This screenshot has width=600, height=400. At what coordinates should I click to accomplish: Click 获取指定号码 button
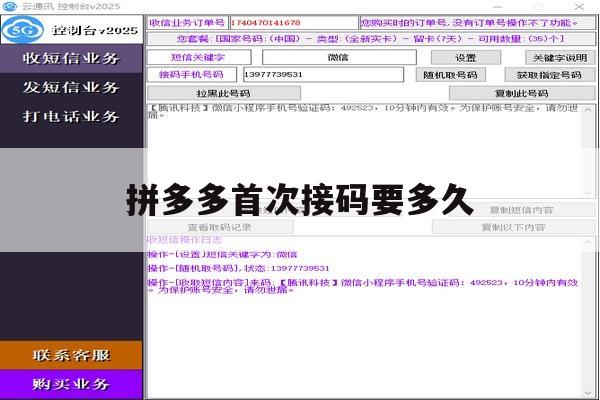tap(550, 75)
